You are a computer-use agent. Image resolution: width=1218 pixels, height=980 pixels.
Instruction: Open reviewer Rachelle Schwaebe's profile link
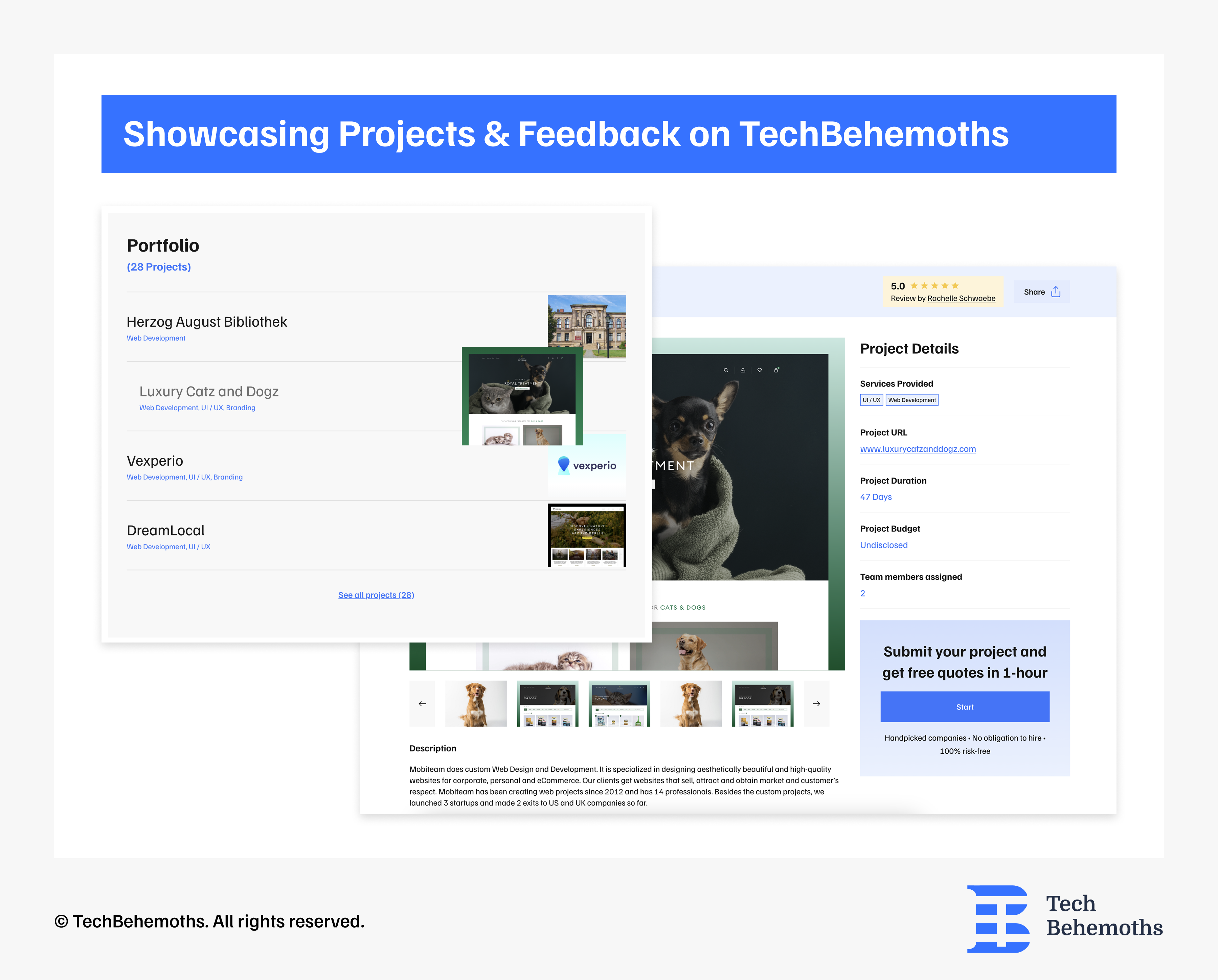tap(961, 299)
